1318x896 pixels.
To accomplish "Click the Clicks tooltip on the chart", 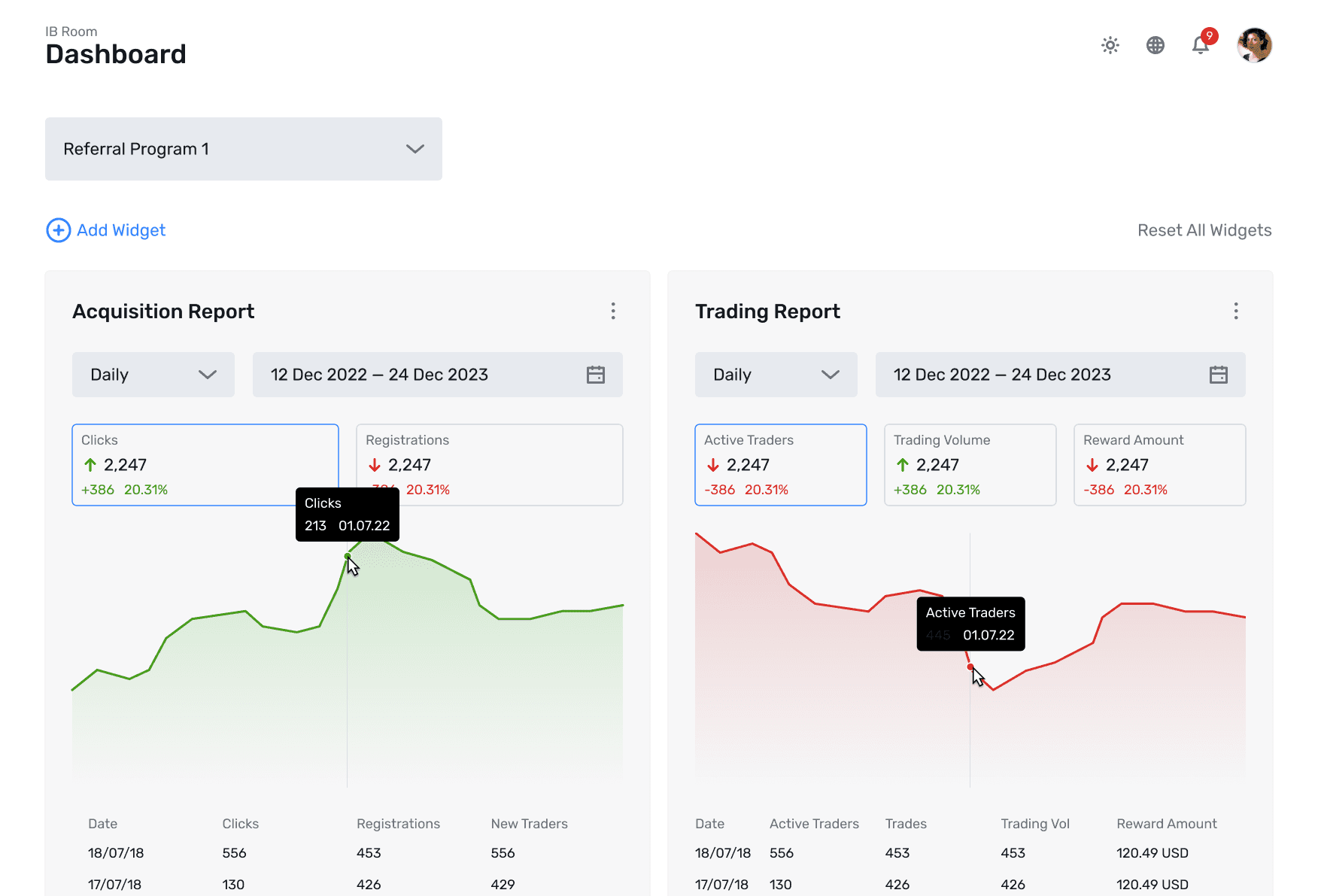I will 347,514.
